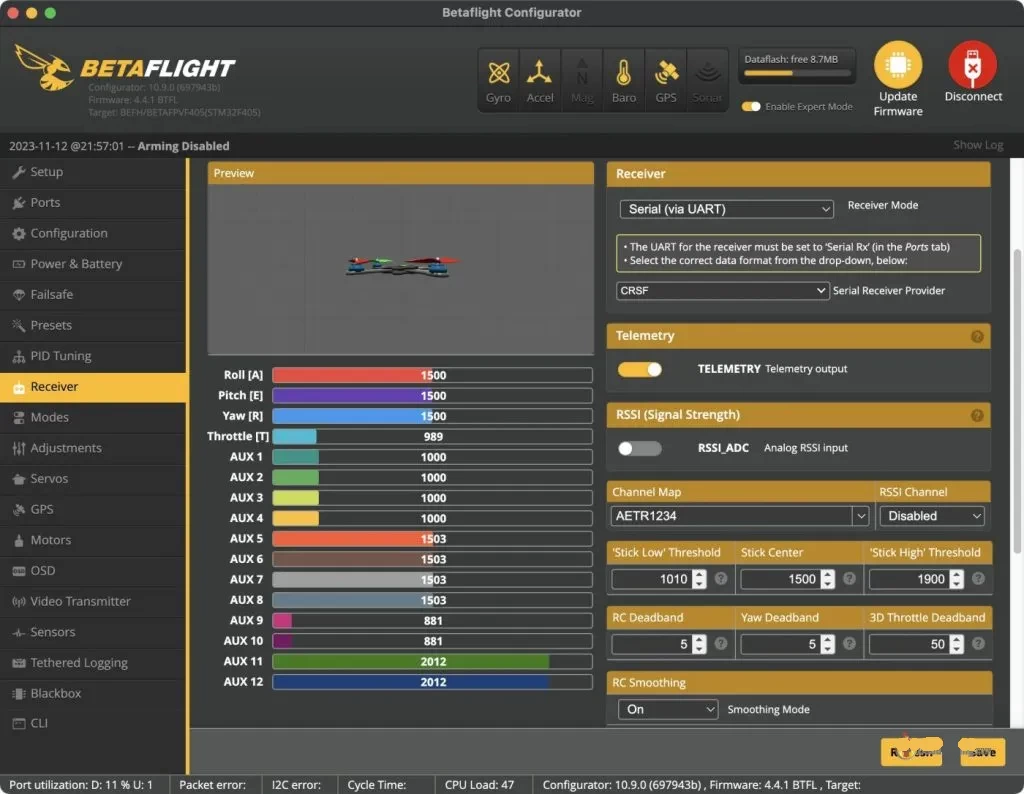
Task: Open the OSD tab
Action: tap(93, 571)
